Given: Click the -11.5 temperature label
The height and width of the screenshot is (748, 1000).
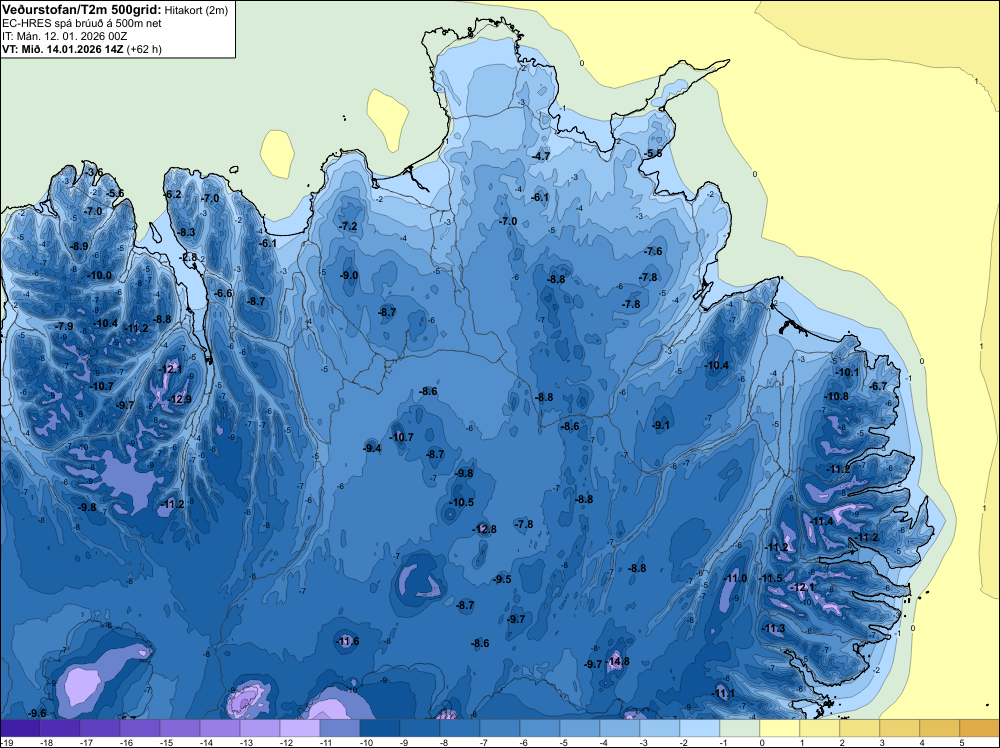Looking at the screenshot, I should coord(770,578).
